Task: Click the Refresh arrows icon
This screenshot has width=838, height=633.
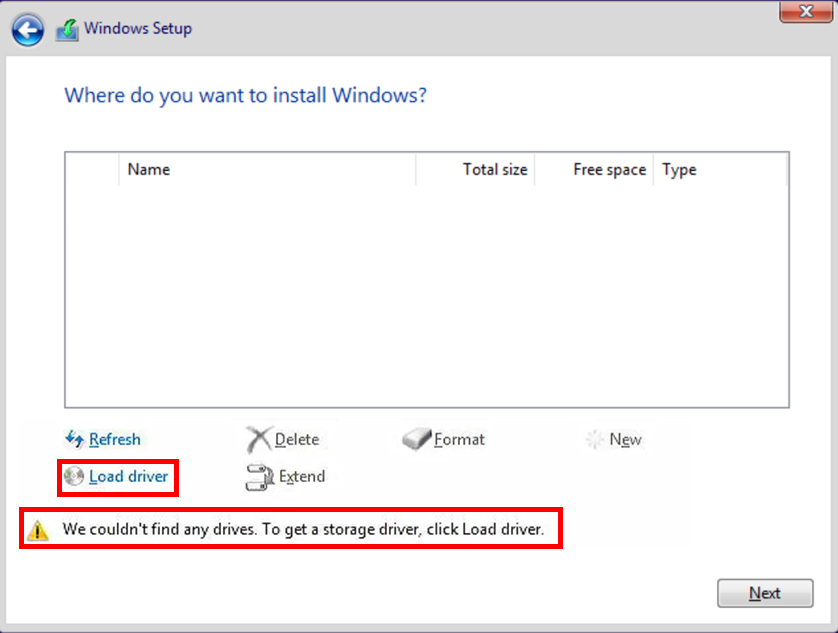Action: [74, 439]
